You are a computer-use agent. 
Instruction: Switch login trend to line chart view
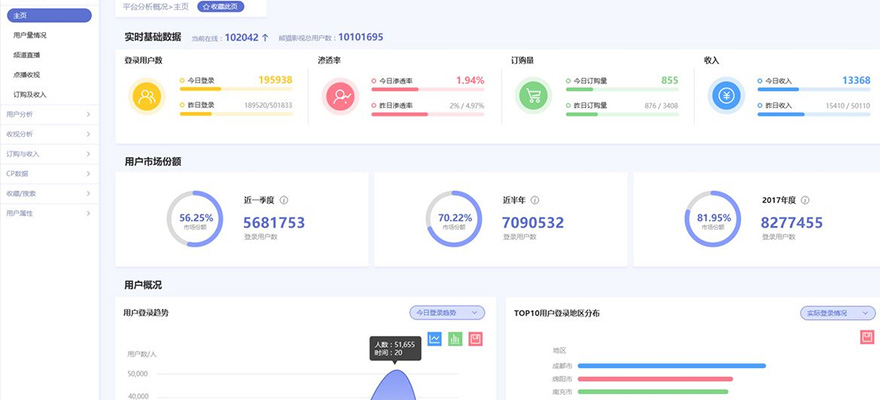click(434, 339)
